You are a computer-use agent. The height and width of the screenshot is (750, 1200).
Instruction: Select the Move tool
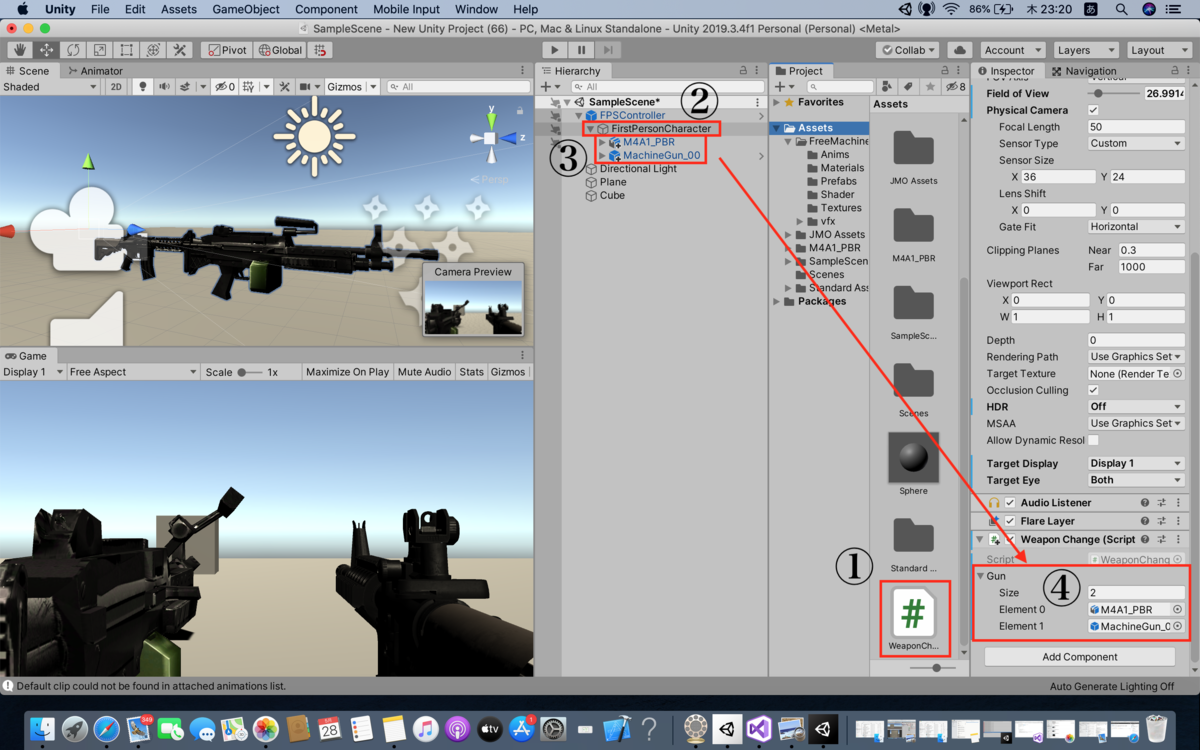point(46,49)
